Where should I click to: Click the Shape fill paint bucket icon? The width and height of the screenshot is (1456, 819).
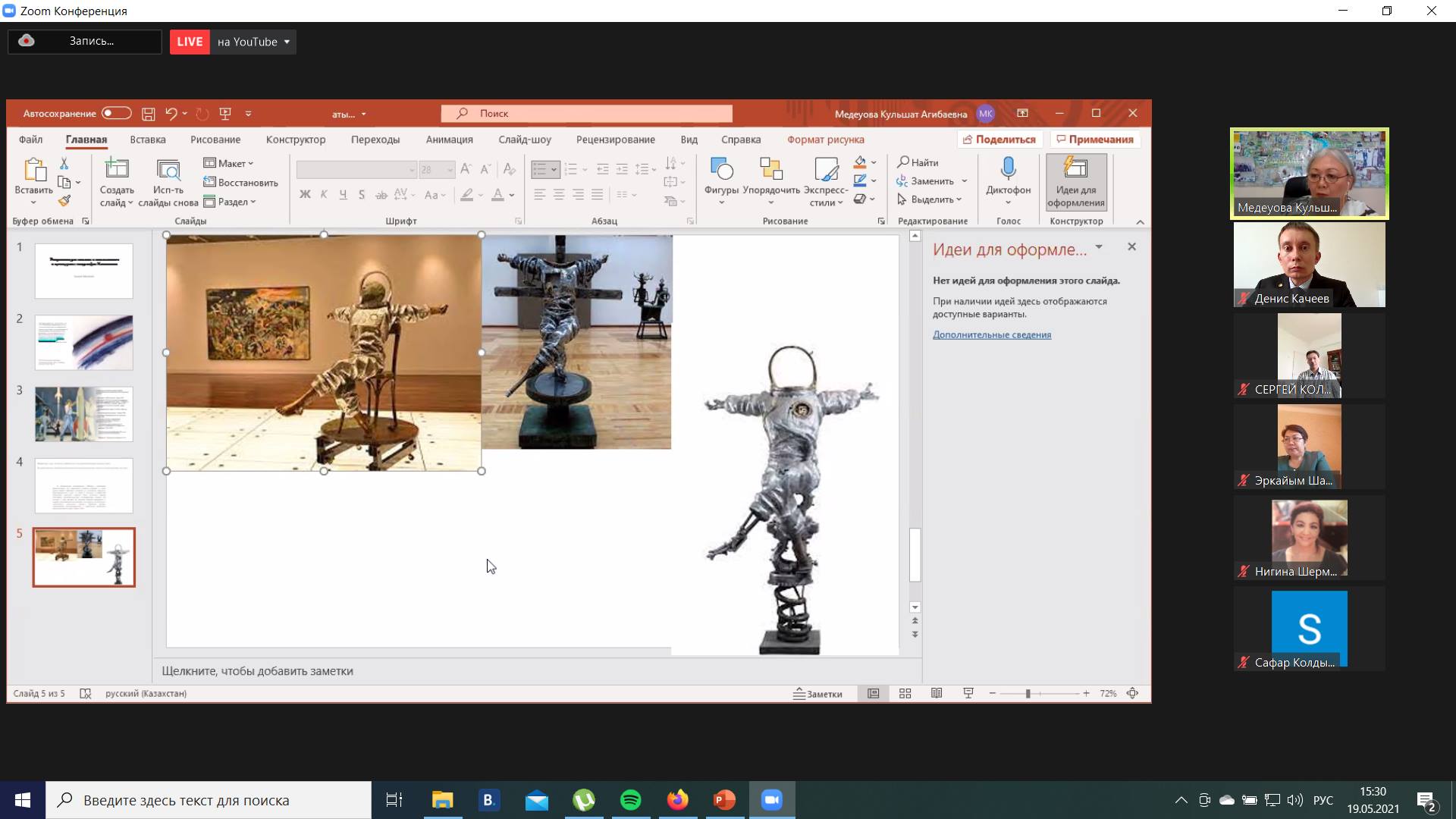[x=860, y=162]
